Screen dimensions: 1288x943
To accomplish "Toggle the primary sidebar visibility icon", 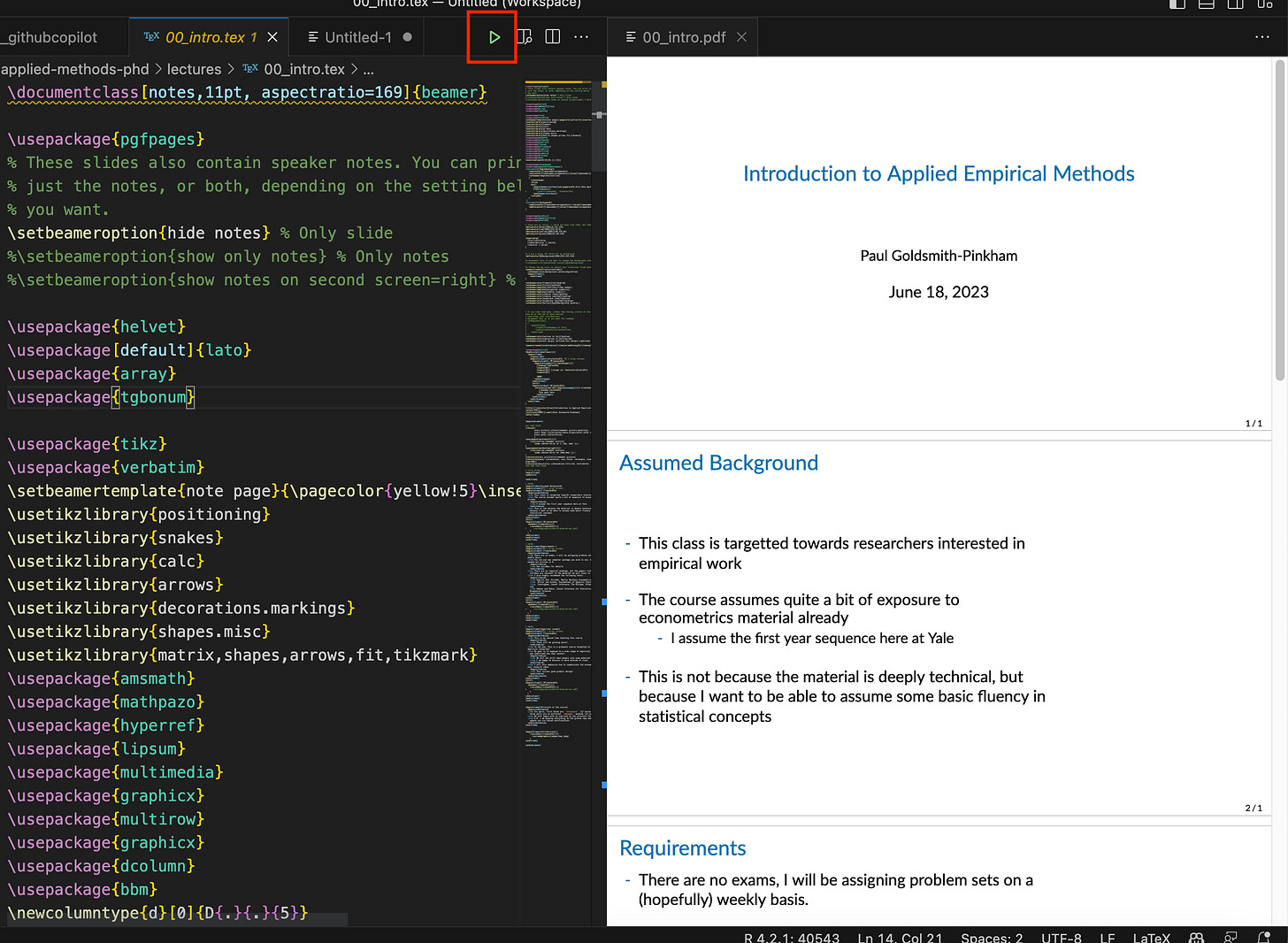I will point(1177,5).
